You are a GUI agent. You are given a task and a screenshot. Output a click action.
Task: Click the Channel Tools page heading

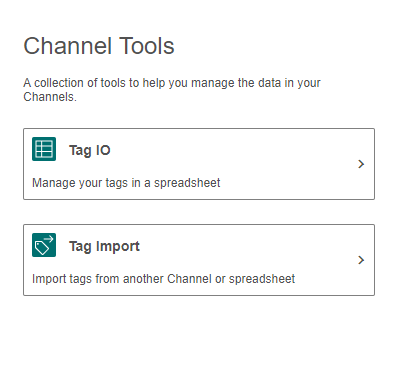pos(99,46)
